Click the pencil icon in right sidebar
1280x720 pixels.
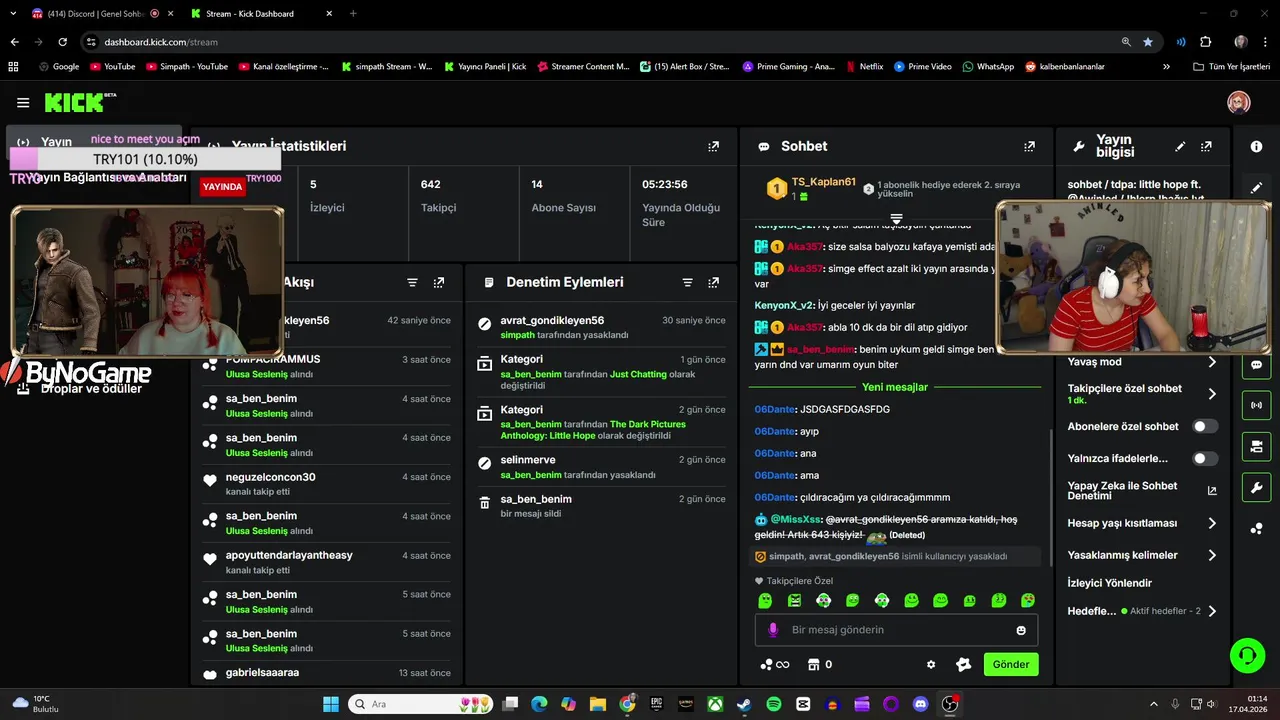pyautogui.click(x=1256, y=187)
